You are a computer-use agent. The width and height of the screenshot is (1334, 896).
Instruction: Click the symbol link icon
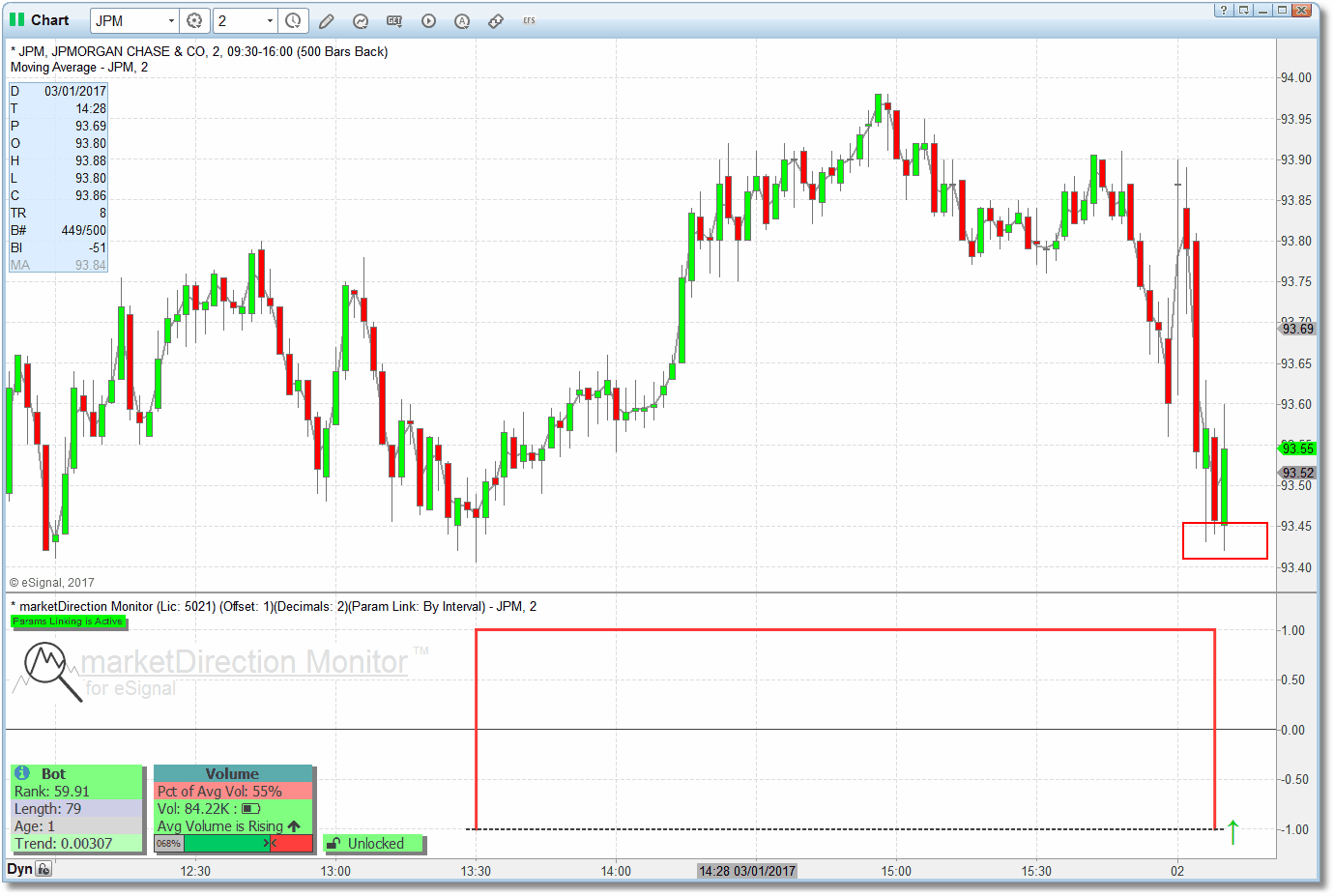(496, 20)
